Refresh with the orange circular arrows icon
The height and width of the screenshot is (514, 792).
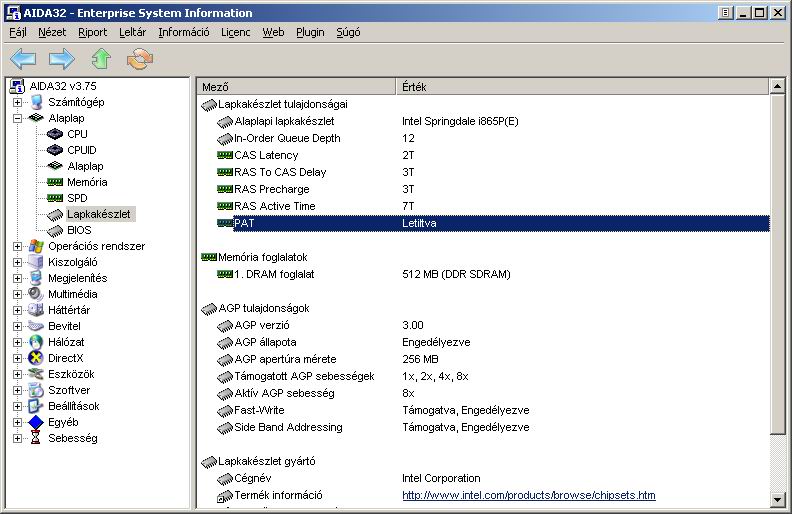click(140, 59)
